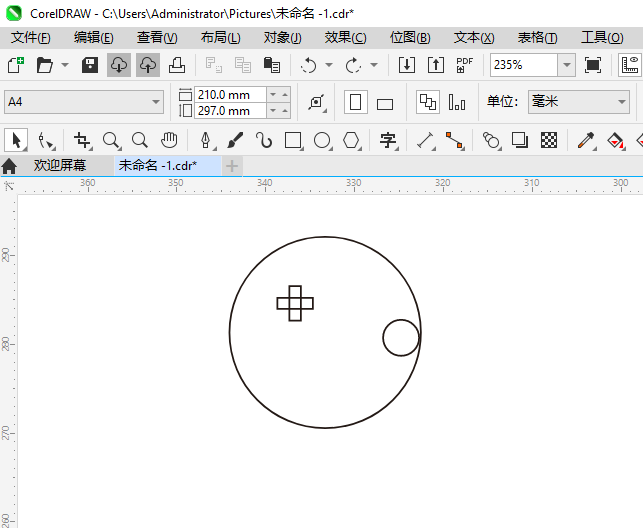Toggle the rulers display icon
The height and width of the screenshot is (528, 643).
pos(630,65)
